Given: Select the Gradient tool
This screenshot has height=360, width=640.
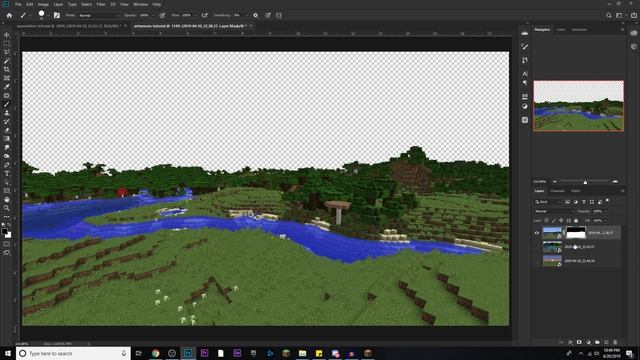Looking at the screenshot, I should [7, 138].
